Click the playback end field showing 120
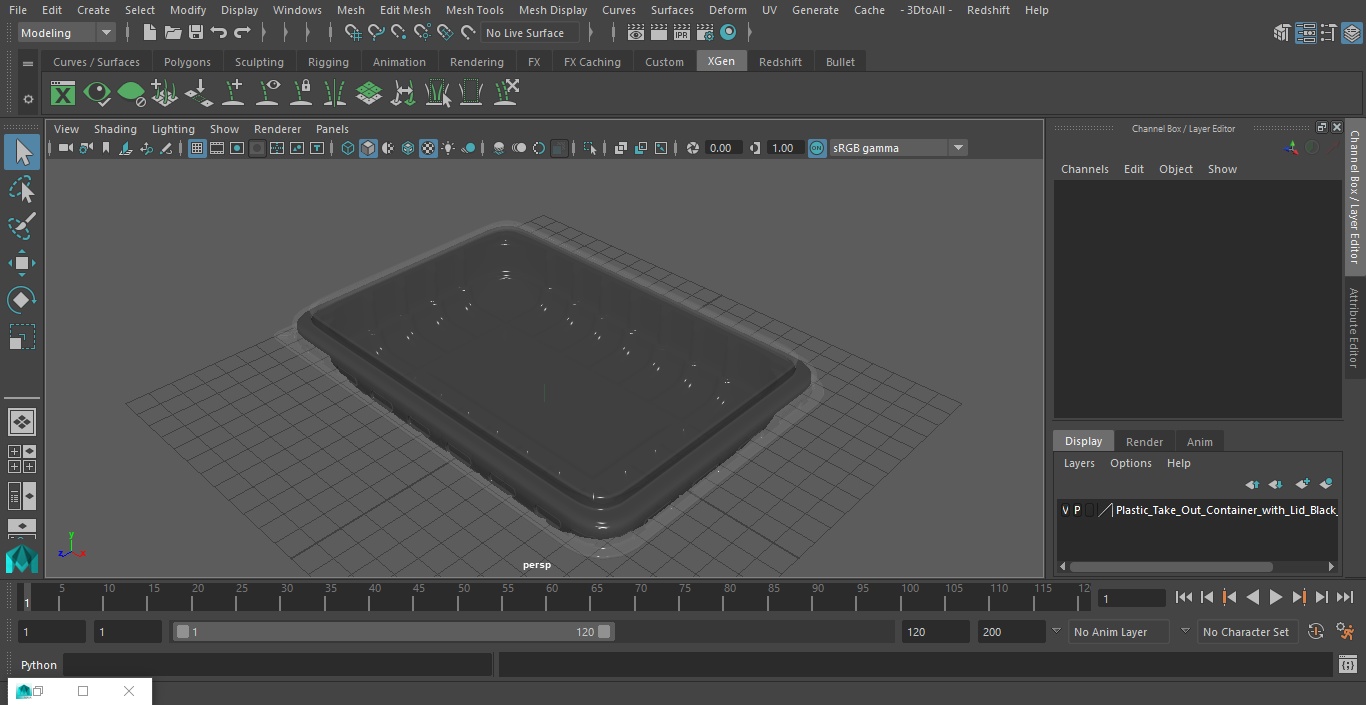 [x=935, y=632]
